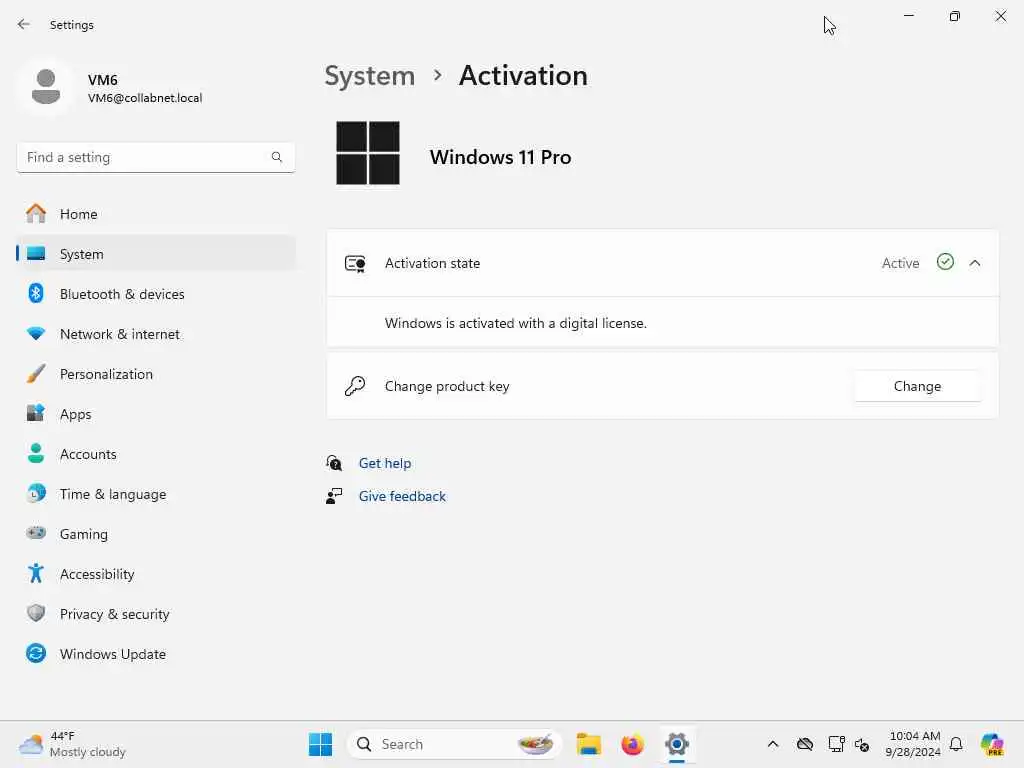Open the notification bell in system tray
The image size is (1024, 768).
point(956,744)
